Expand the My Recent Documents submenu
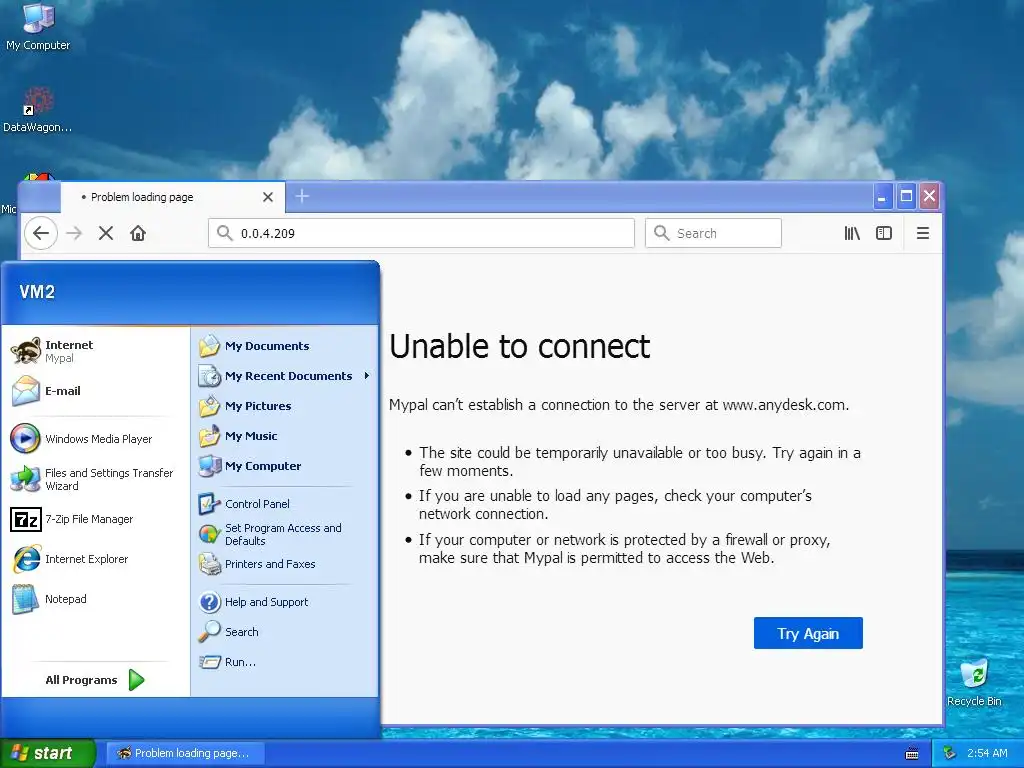The height and width of the screenshot is (768, 1024). click(x=284, y=376)
